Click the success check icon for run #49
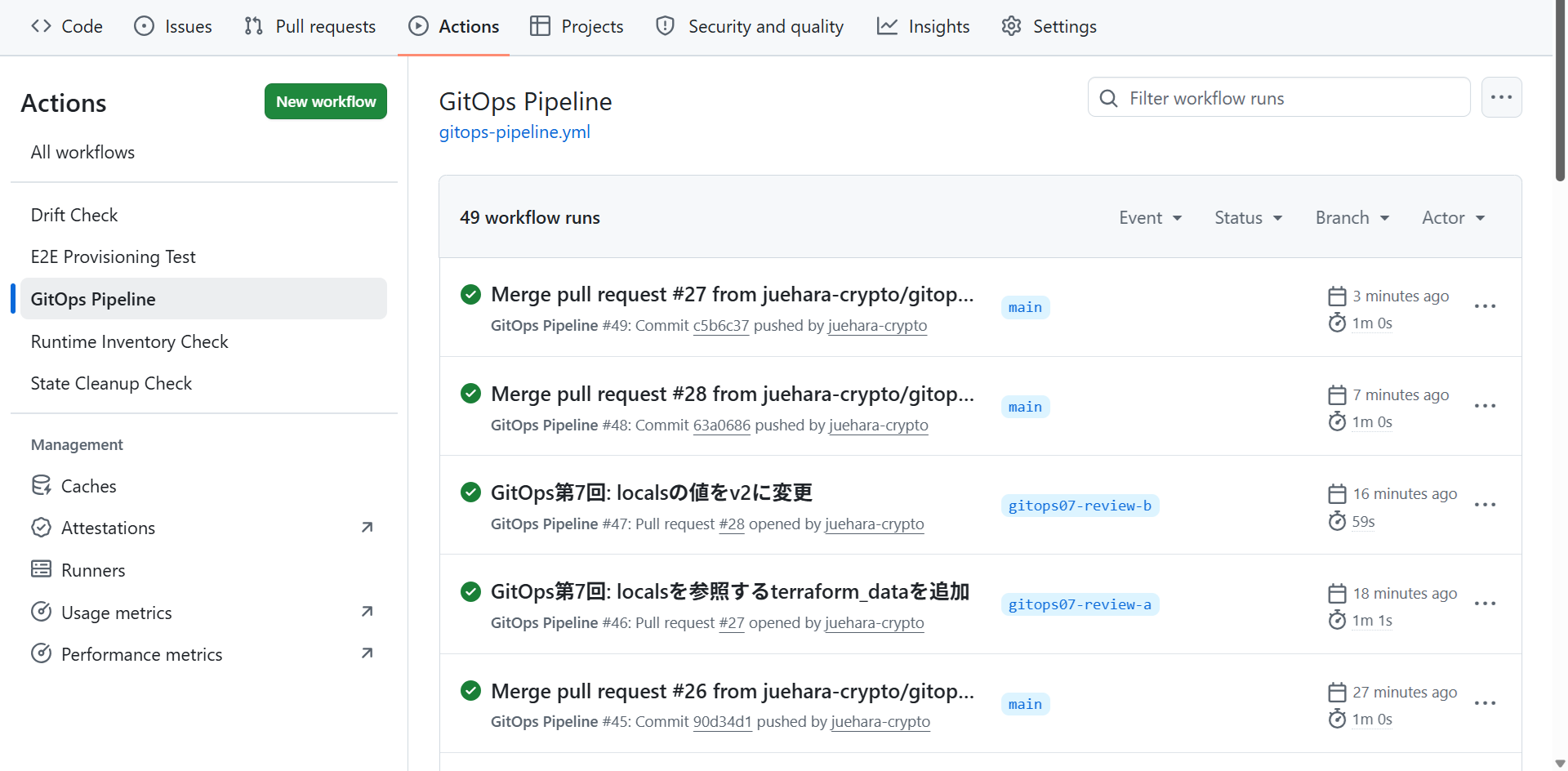This screenshot has height=771, width=1568. (470, 294)
